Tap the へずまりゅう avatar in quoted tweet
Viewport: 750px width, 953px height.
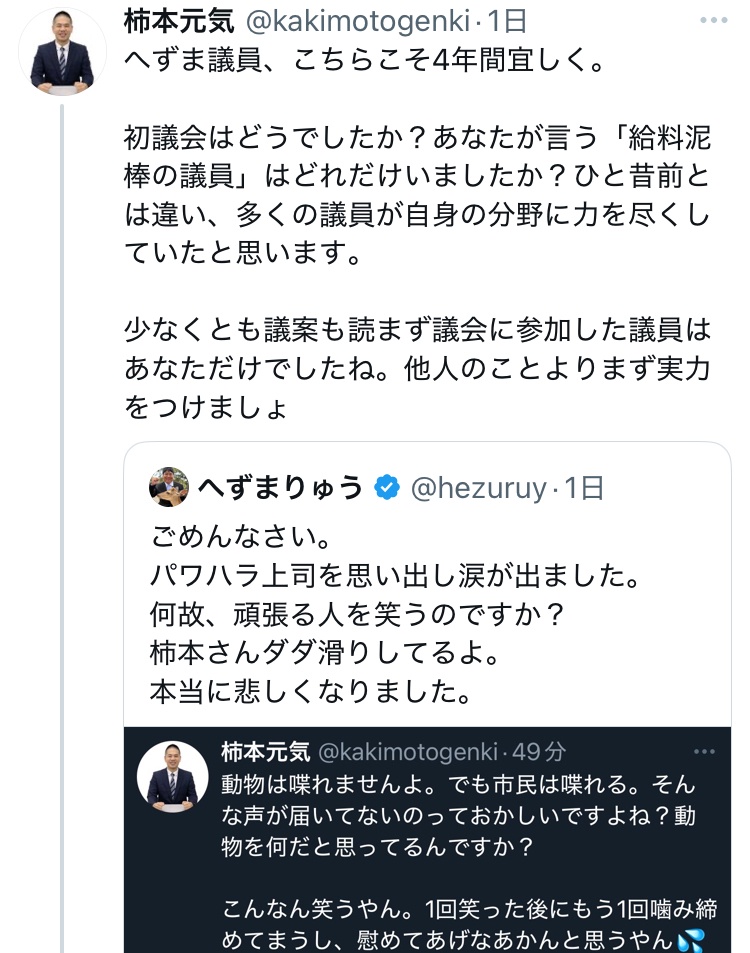tap(169, 487)
